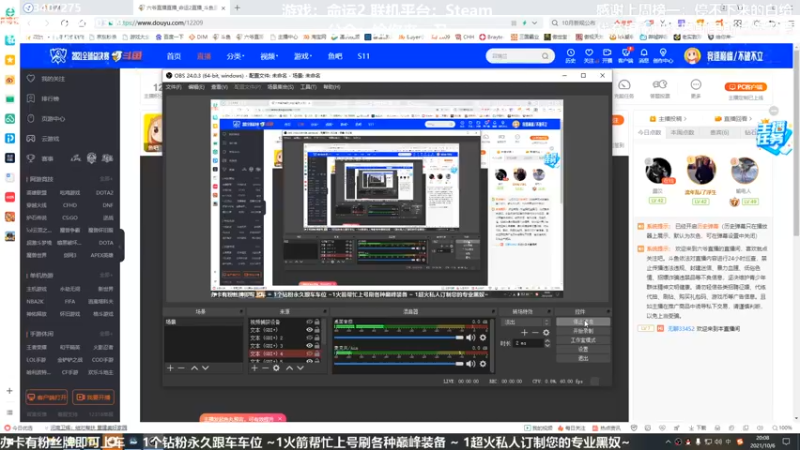Viewport: 800px width, 450px height.
Task: Expand all 单机热游 categories in sidebar
Action: tap(106, 276)
